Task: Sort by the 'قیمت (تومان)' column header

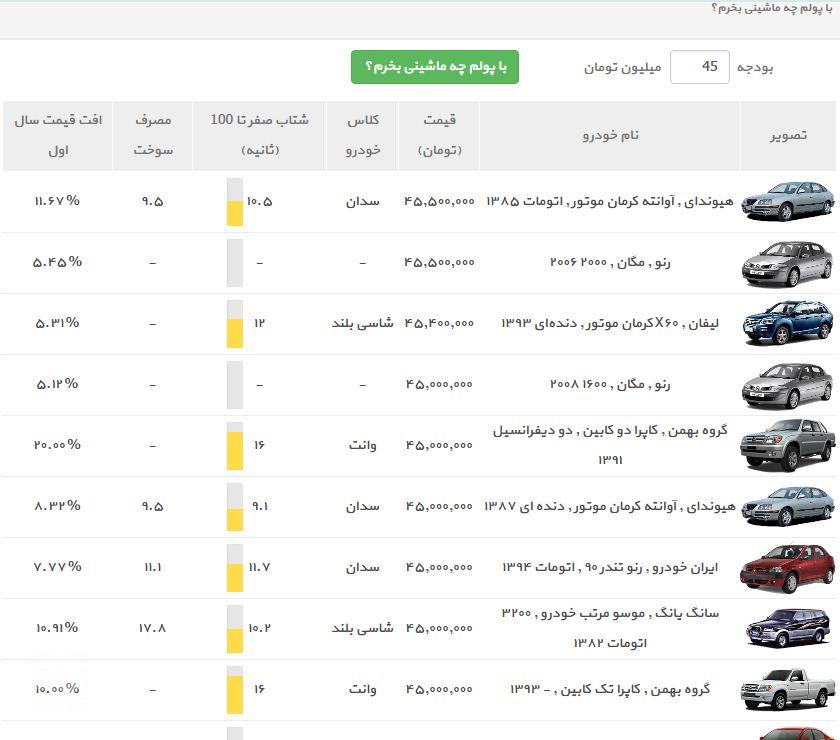Action: pyautogui.click(x=438, y=135)
